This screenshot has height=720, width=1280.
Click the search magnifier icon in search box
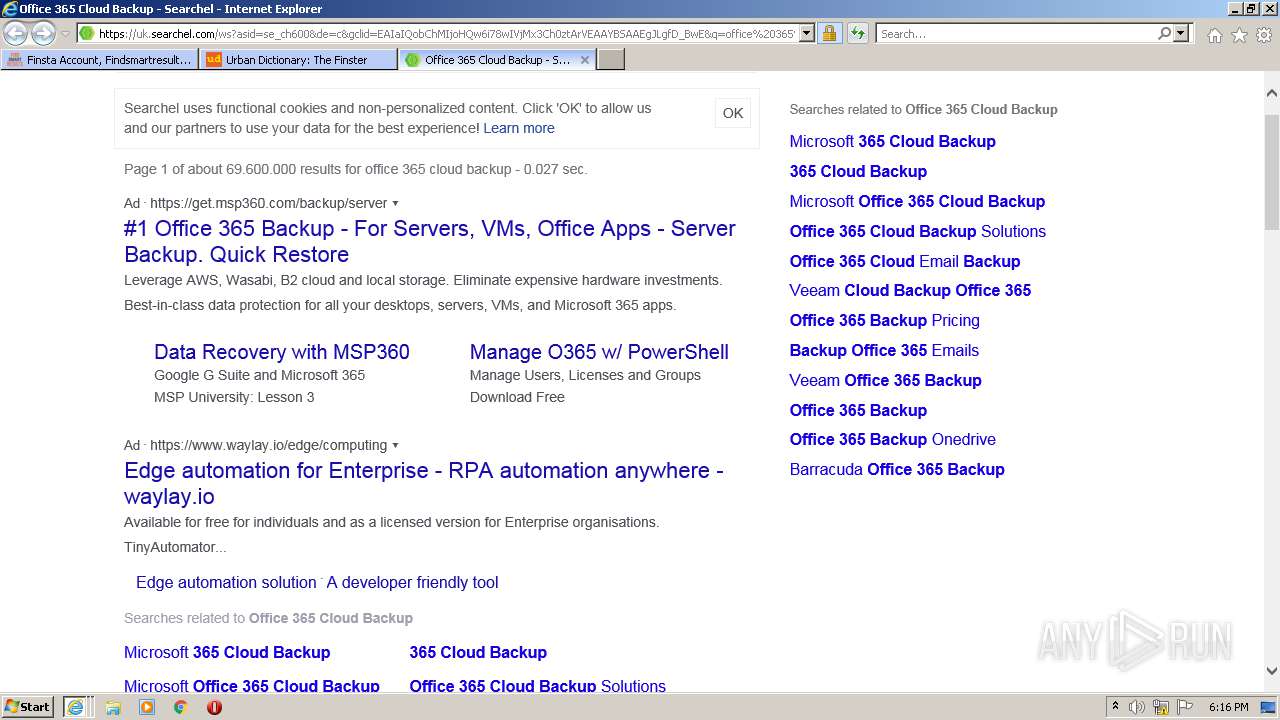pyautogui.click(x=1164, y=33)
